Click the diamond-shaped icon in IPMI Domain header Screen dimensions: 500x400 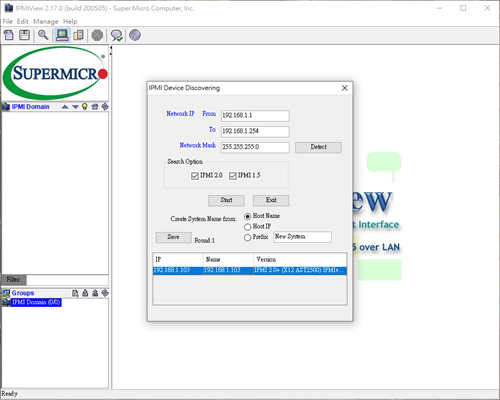(x=105, y=107)
